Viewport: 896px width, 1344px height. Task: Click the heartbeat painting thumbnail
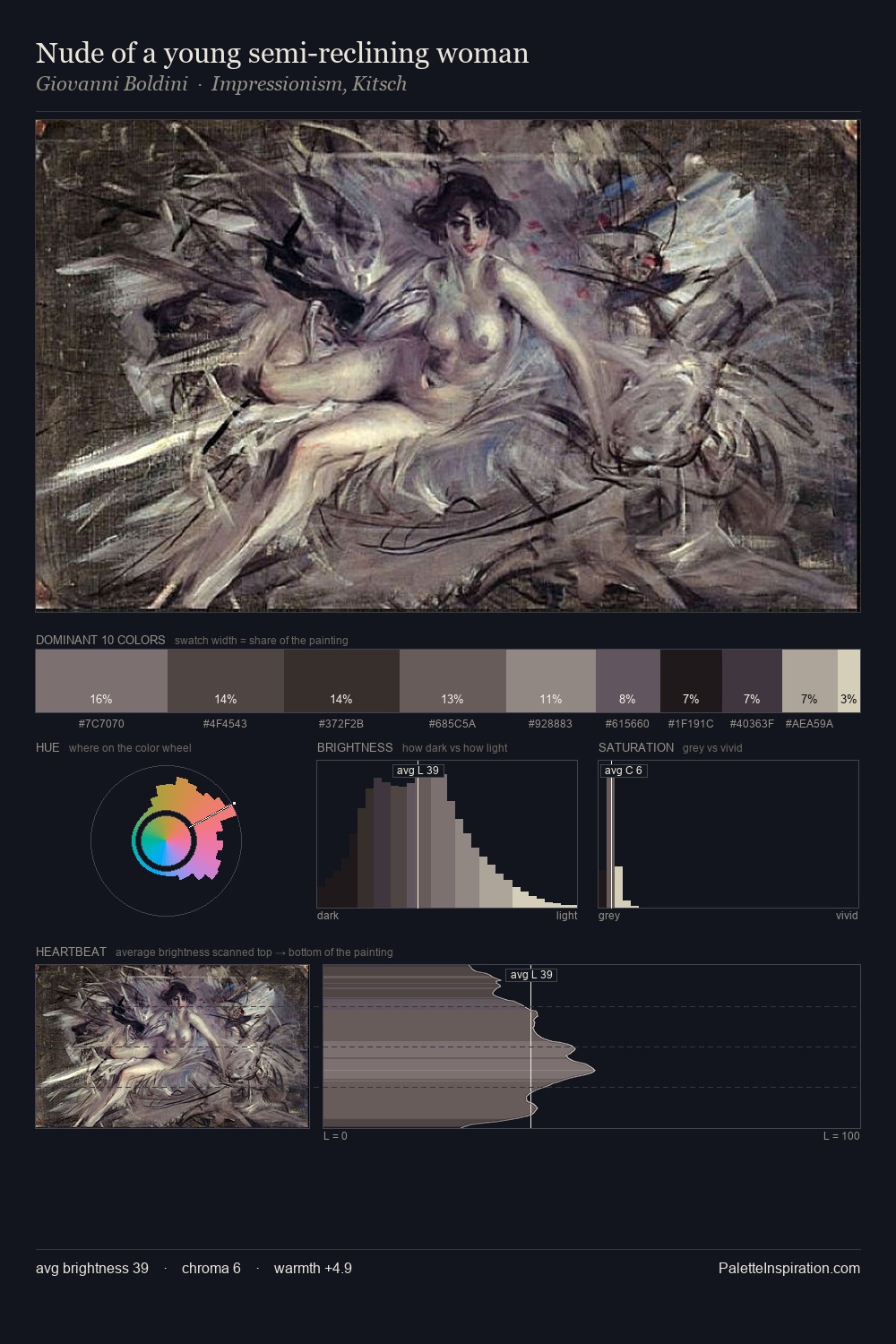(172, 1046)
